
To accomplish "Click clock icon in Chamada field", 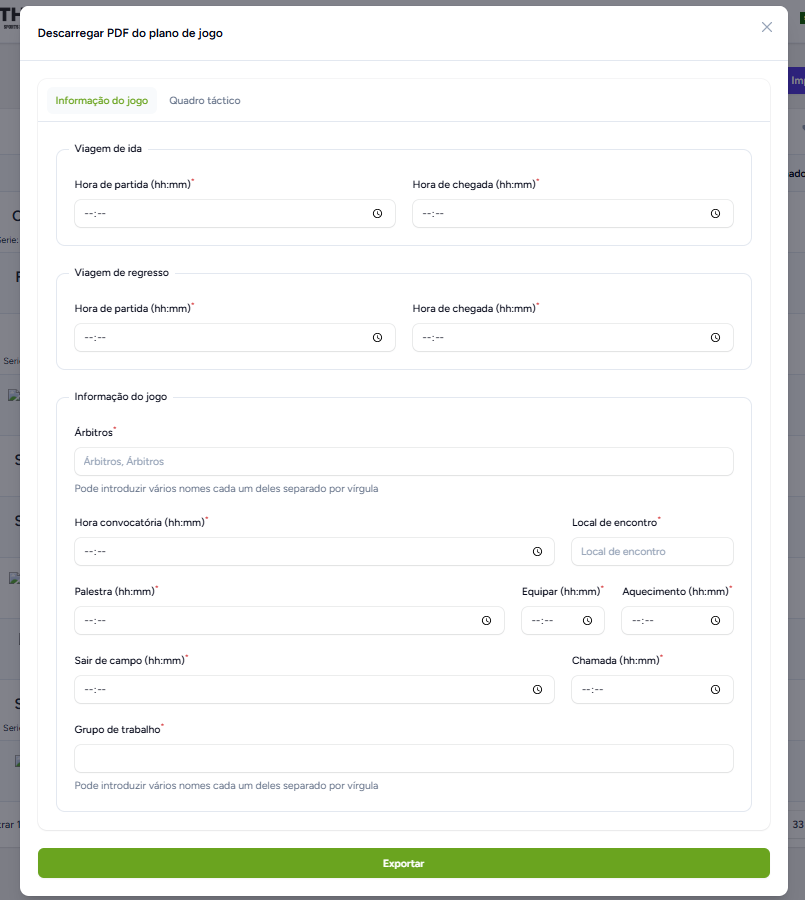I will (715, 689).
